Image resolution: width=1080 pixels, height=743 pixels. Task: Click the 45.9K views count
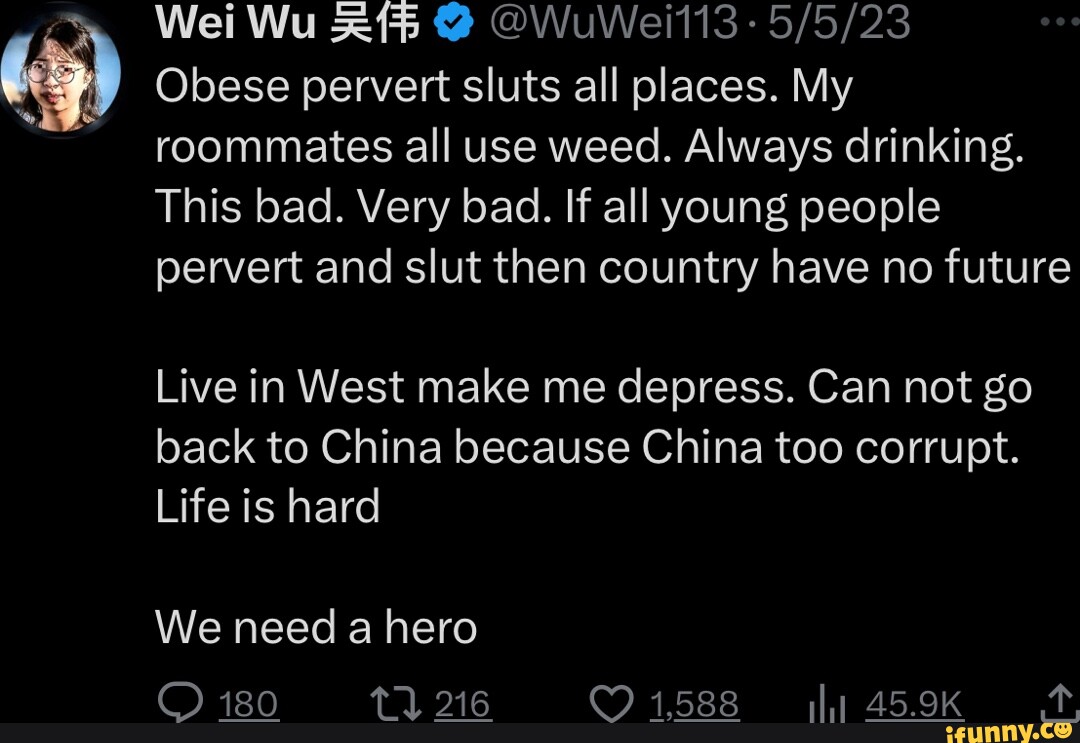click(914, 704)
